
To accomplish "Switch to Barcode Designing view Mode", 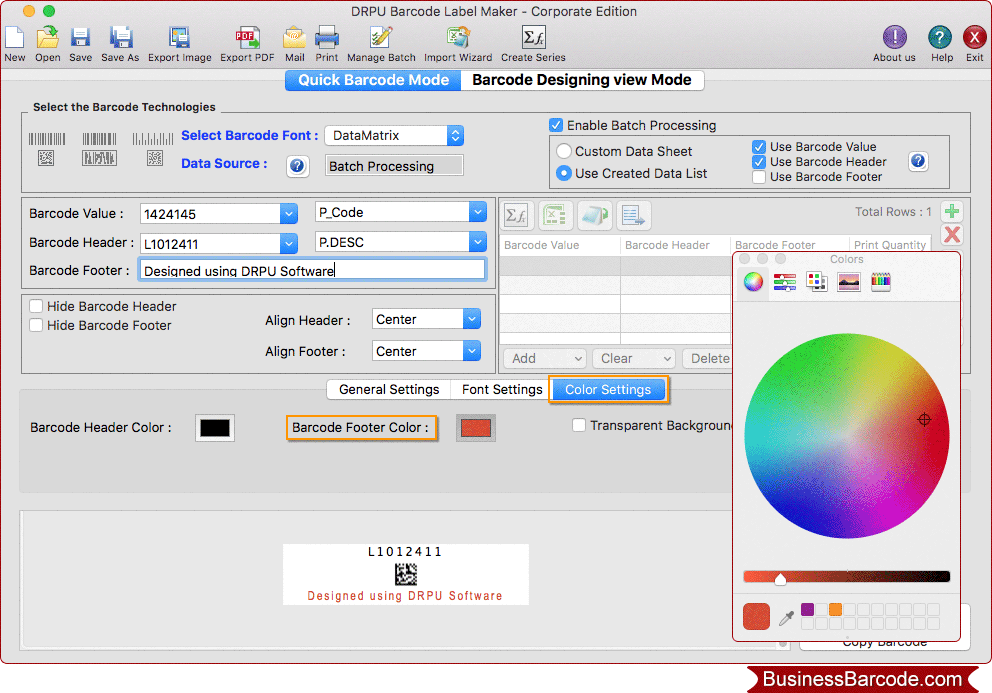I will coord(582,80).
